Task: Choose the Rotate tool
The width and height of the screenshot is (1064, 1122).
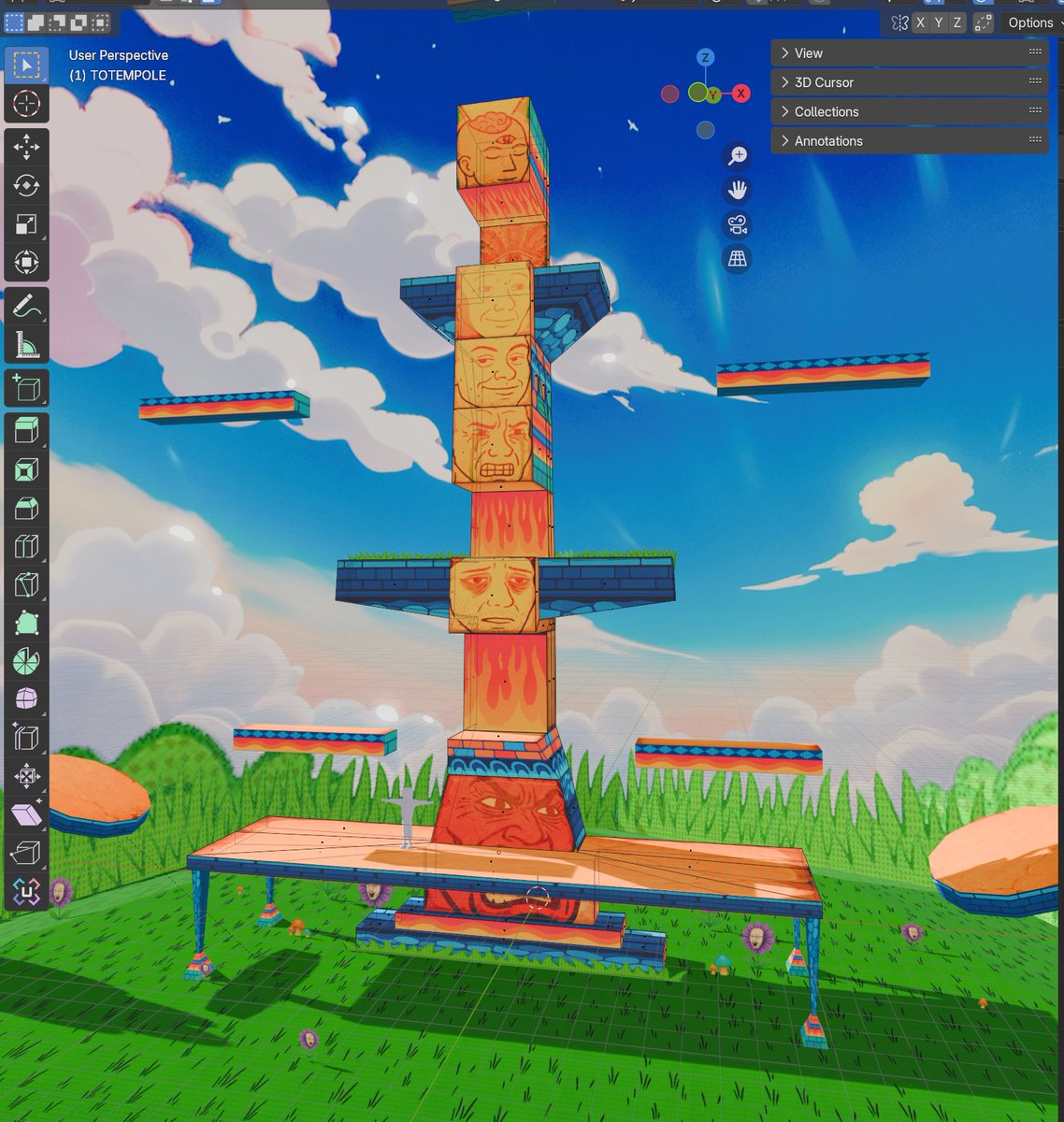Action: (26, 185)
